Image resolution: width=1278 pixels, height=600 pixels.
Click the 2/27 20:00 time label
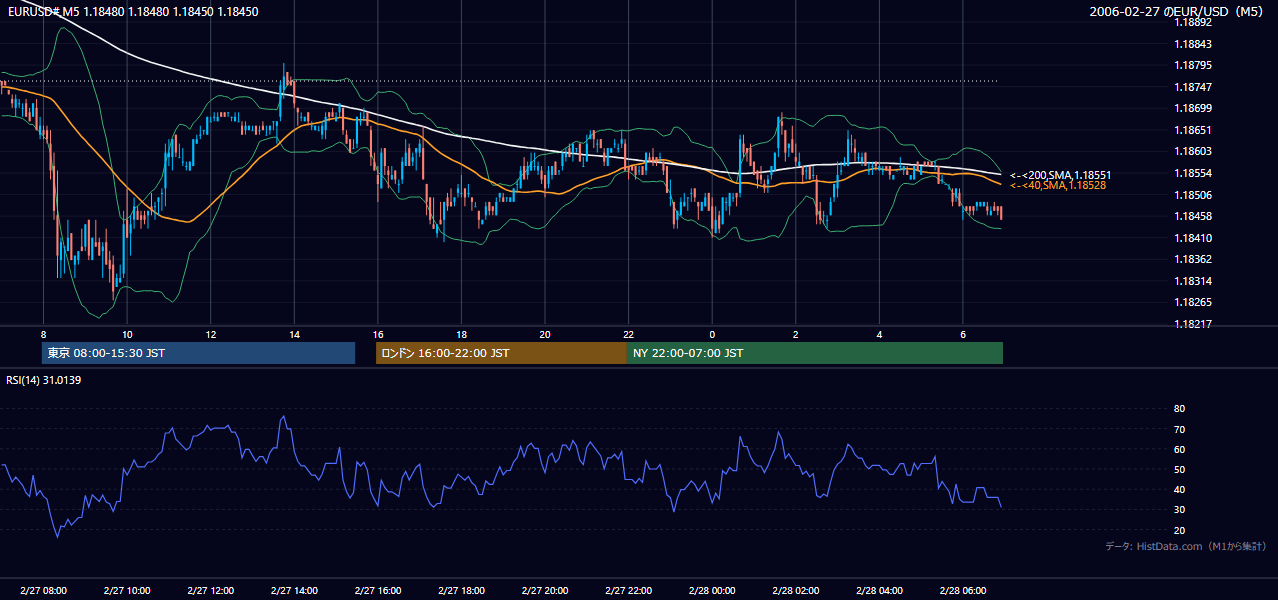pos(544,590)
